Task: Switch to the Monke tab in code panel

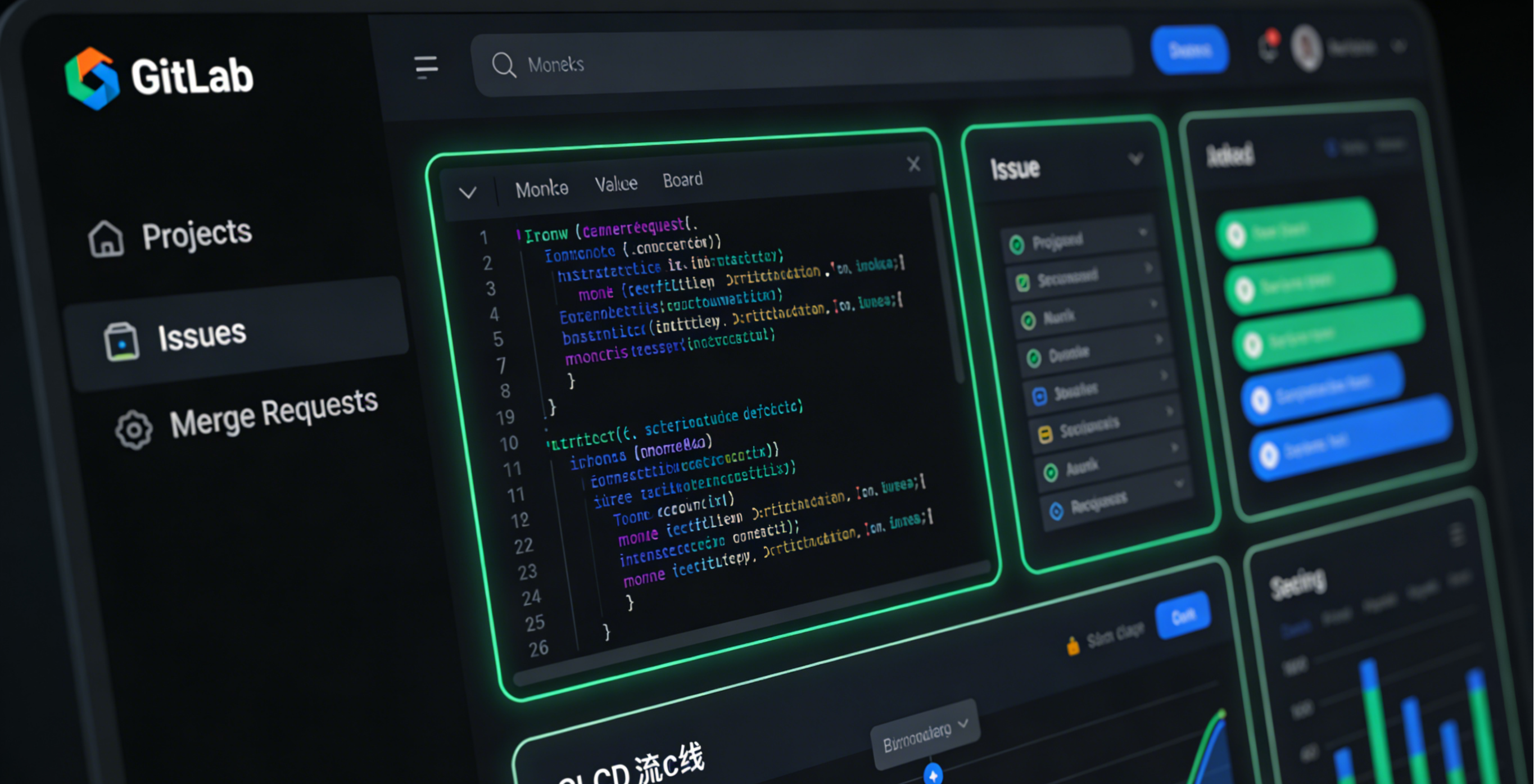Action: (541, 189)
